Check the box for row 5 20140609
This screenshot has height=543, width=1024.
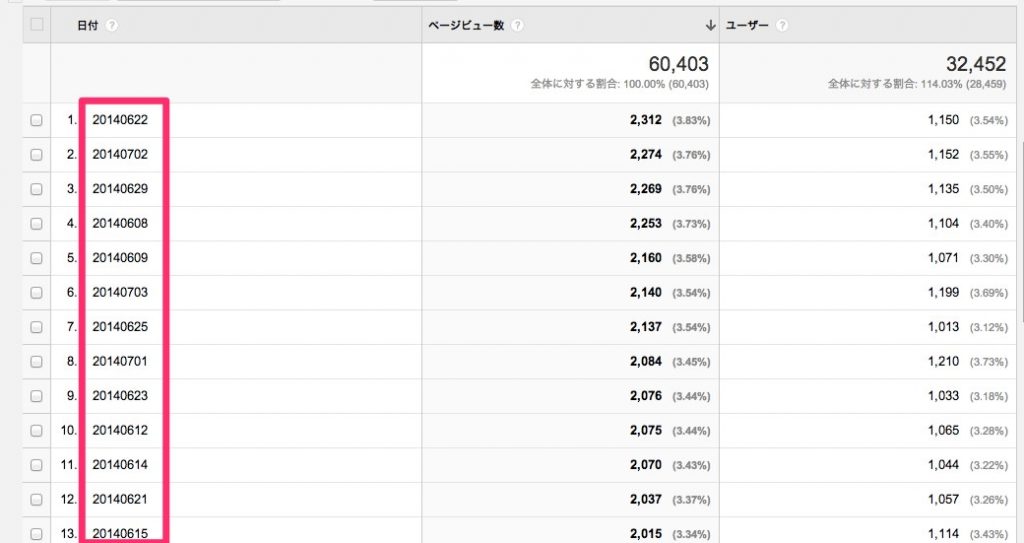pos(37,258)
